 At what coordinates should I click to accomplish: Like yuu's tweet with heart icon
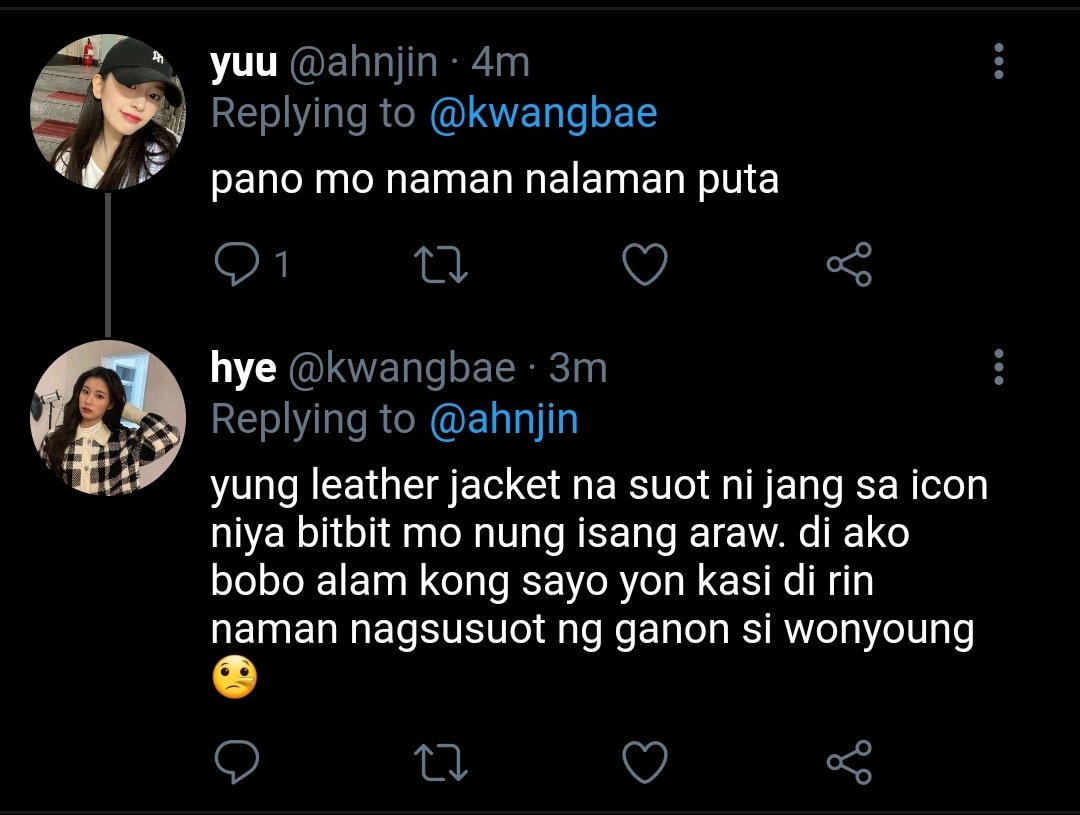point(645,264)
